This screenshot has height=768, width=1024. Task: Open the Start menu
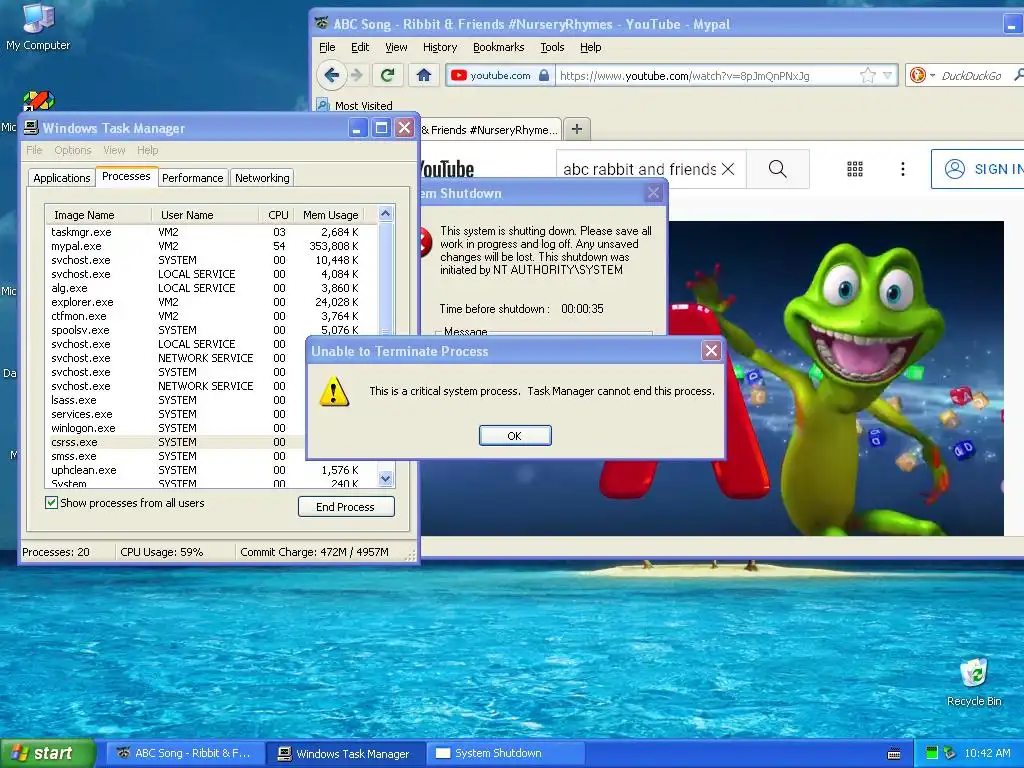point(47,753)
